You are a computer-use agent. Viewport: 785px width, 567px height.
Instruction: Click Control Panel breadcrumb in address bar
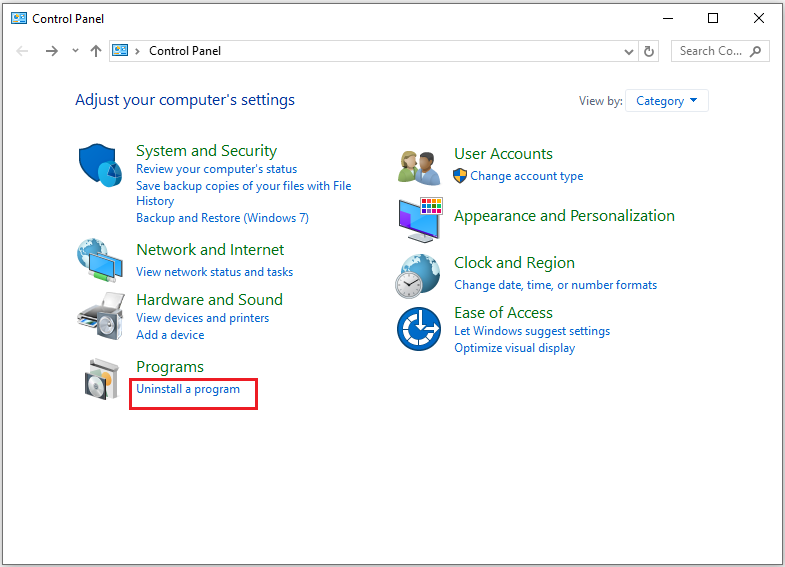[x=185, y=51]
